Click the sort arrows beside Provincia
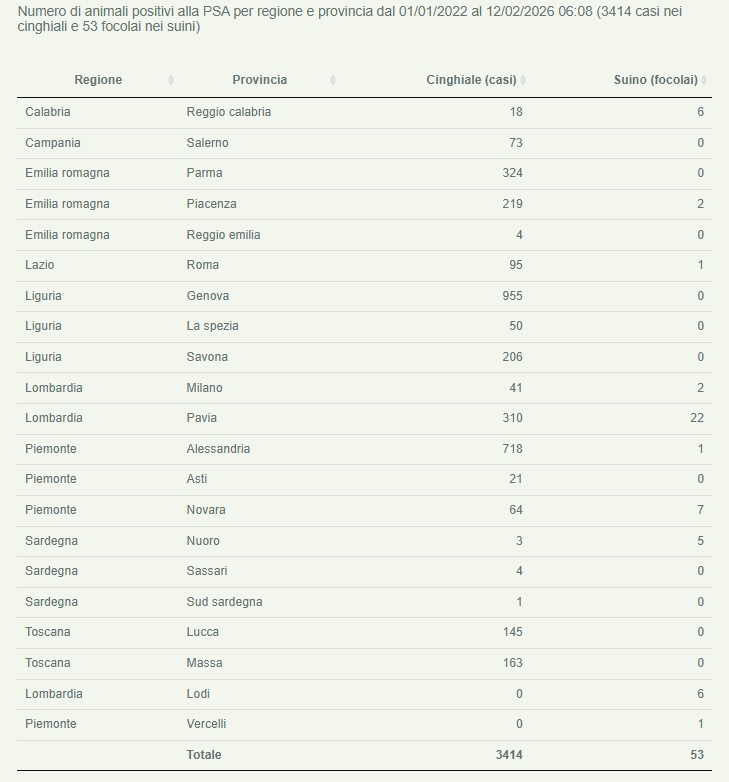This screenshot has width=729, height=782. coord(332,80)
